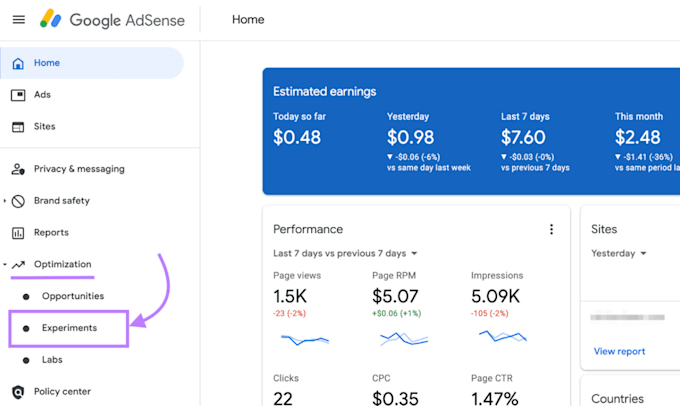Click the Privacy & messaging person icon
The height and width of the screenshot is (406, 680).
coord(18,169)
